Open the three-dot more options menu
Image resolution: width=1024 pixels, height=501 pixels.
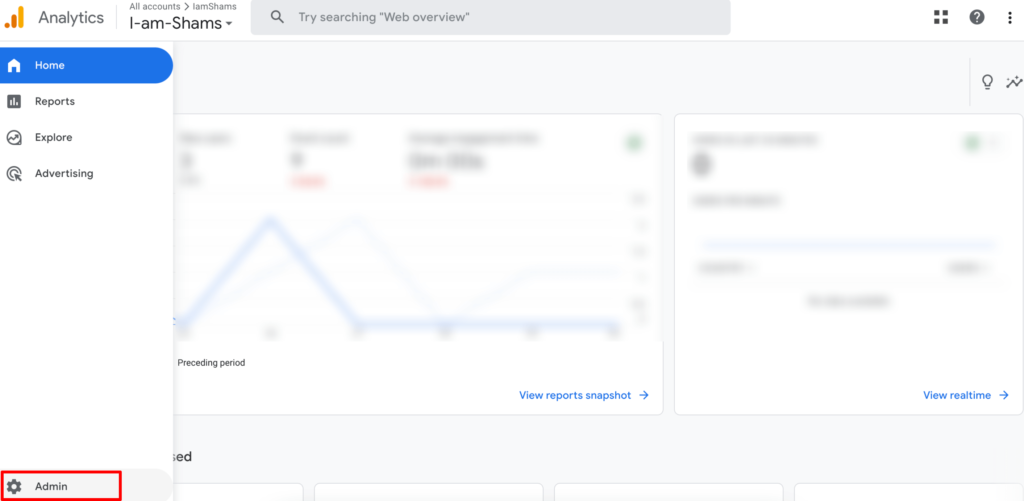pos(1010,17)
